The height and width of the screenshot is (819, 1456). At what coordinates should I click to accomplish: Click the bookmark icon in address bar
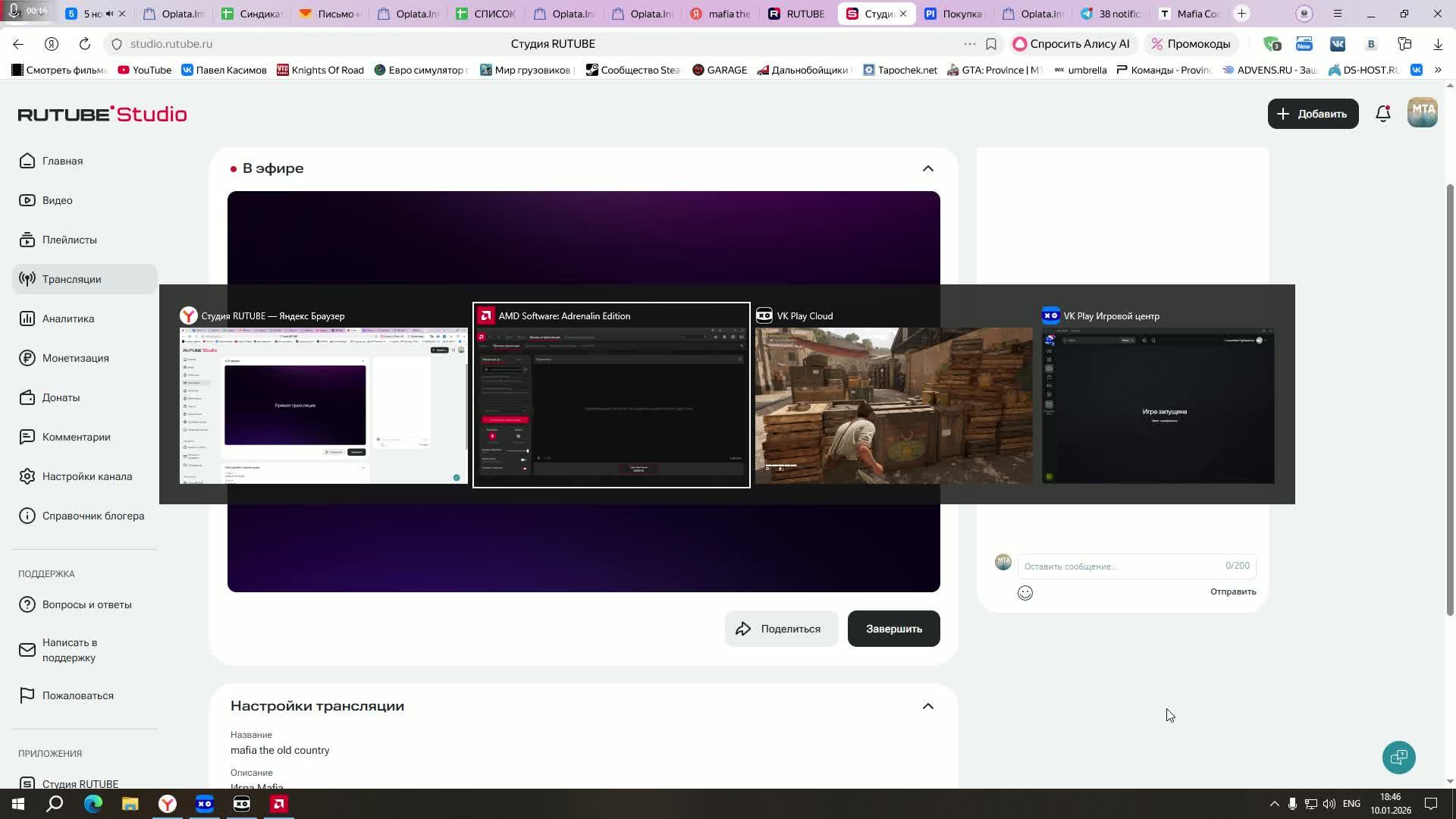point(990,44)
